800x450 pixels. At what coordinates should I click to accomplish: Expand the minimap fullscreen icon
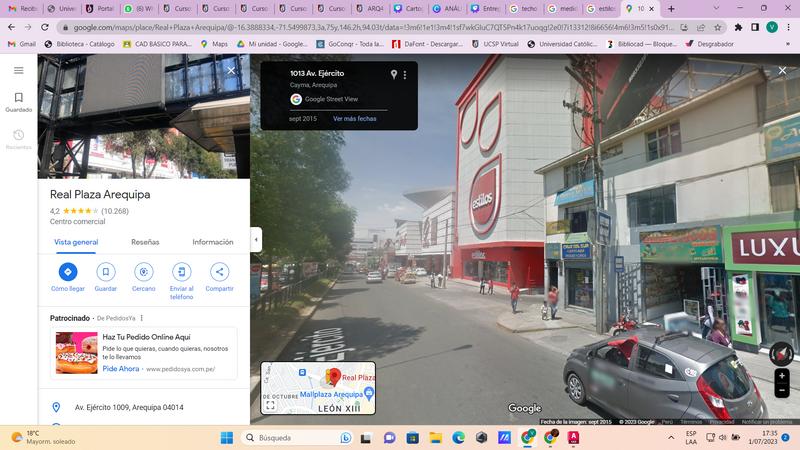tap(270, 405)
